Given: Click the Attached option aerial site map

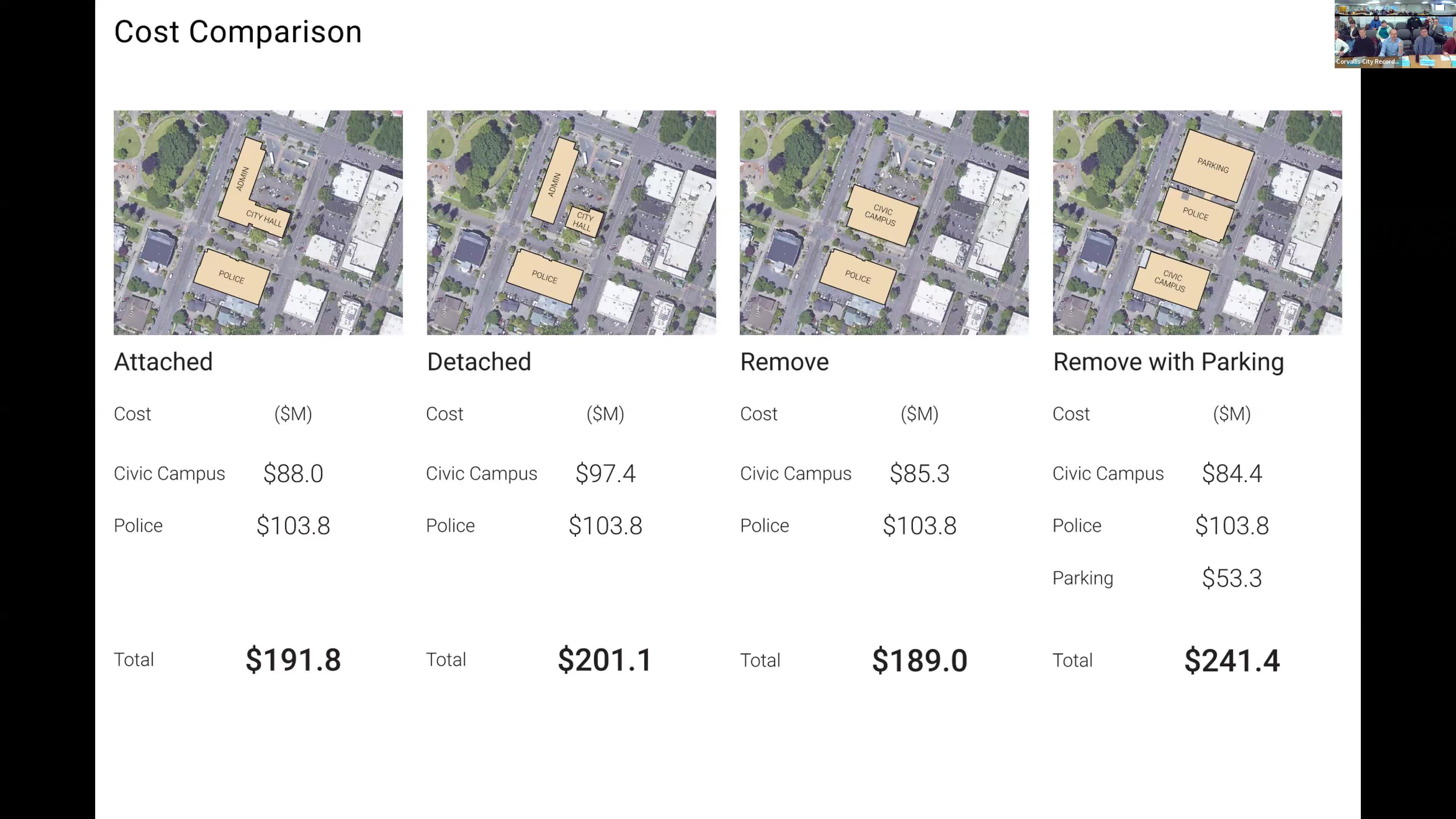Looking at the screenshot, I should 258,222.
